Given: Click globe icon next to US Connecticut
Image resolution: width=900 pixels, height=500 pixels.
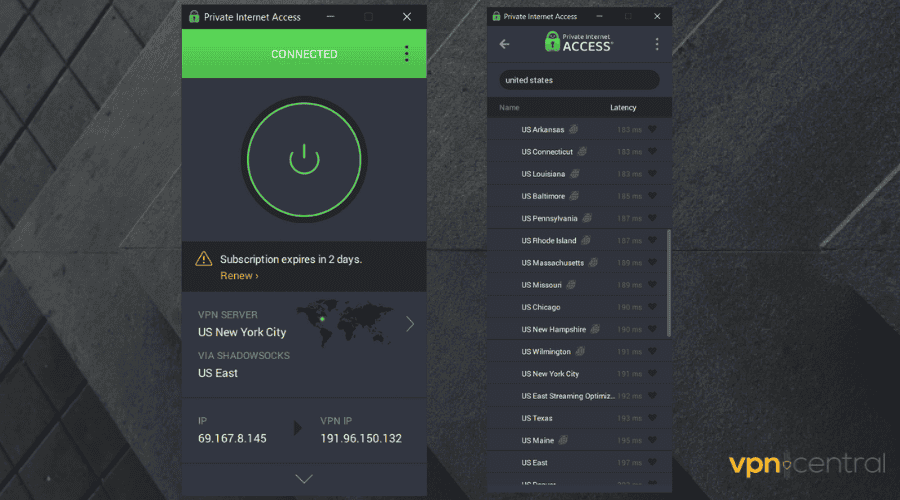Looking at the screenshot, I should [x=582, y=152].
